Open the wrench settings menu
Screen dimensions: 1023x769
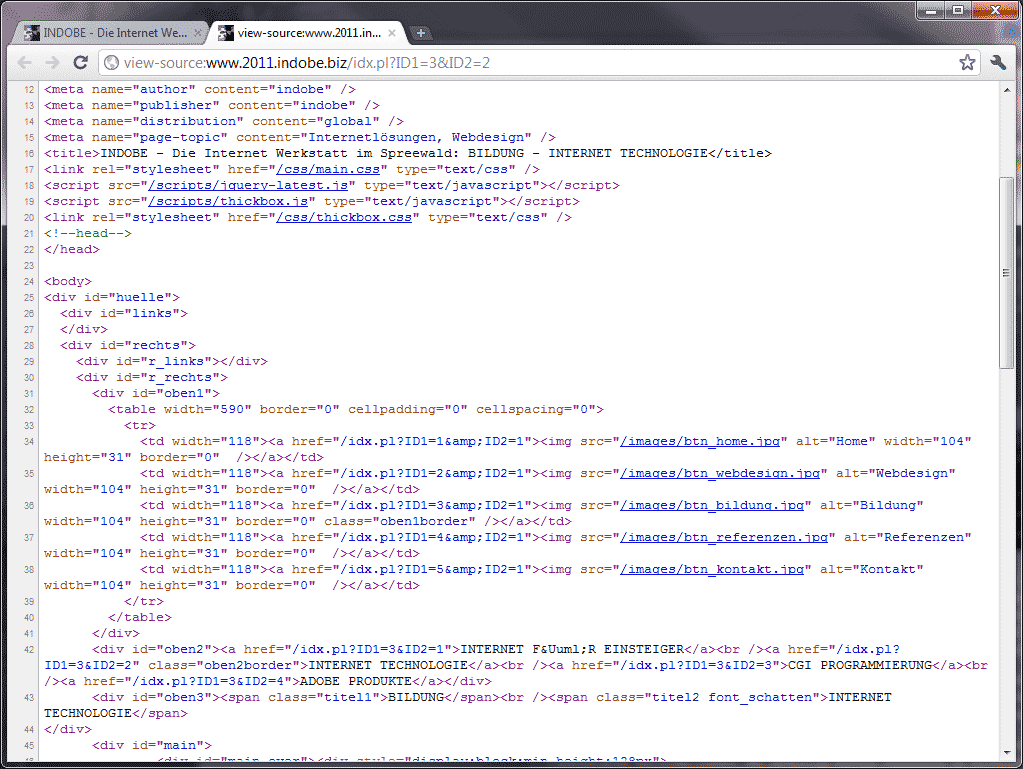pos(997,63)
